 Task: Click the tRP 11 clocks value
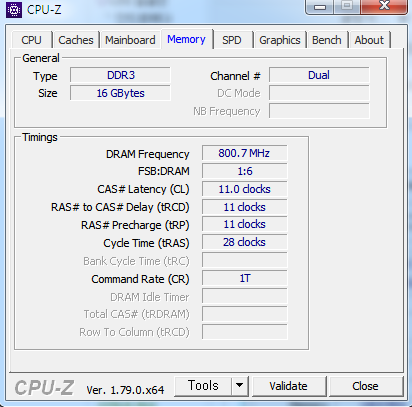click(244, 224)
